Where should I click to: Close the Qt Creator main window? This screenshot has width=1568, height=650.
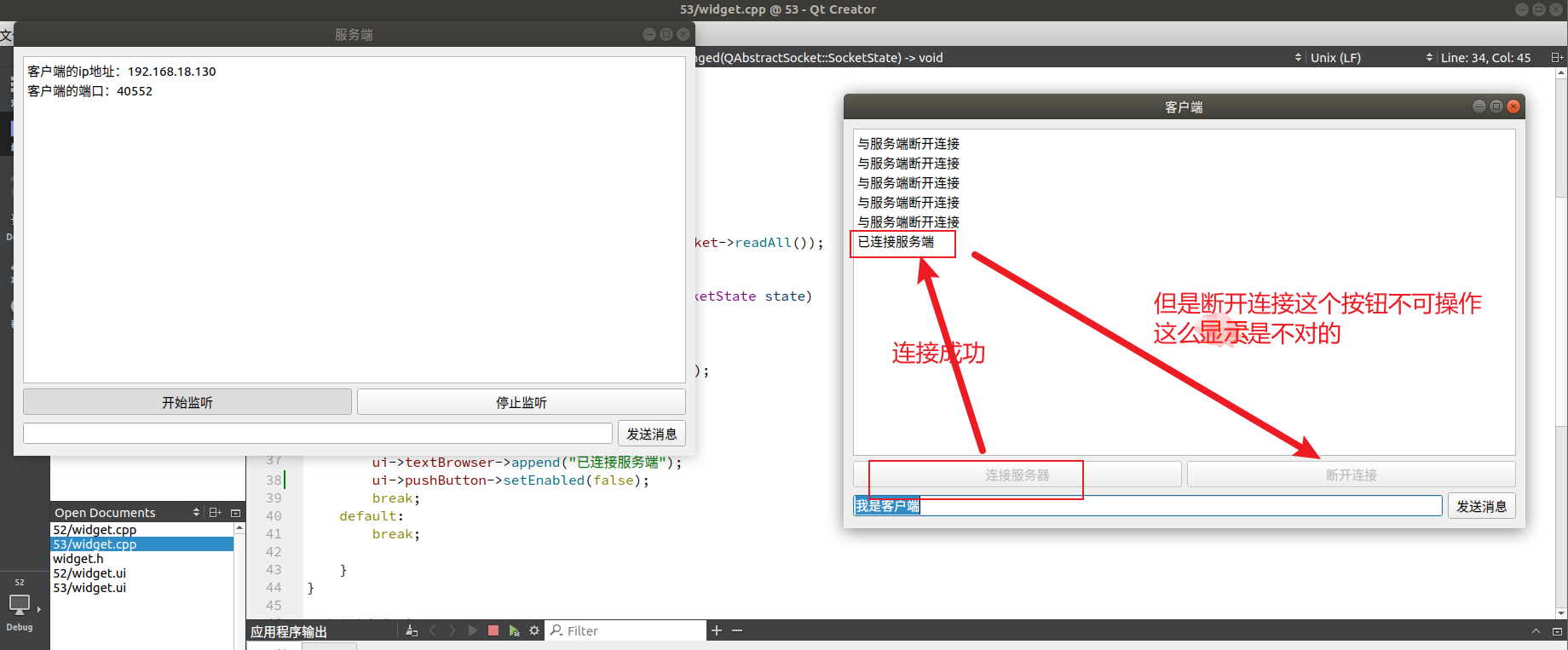point(1556,9)
